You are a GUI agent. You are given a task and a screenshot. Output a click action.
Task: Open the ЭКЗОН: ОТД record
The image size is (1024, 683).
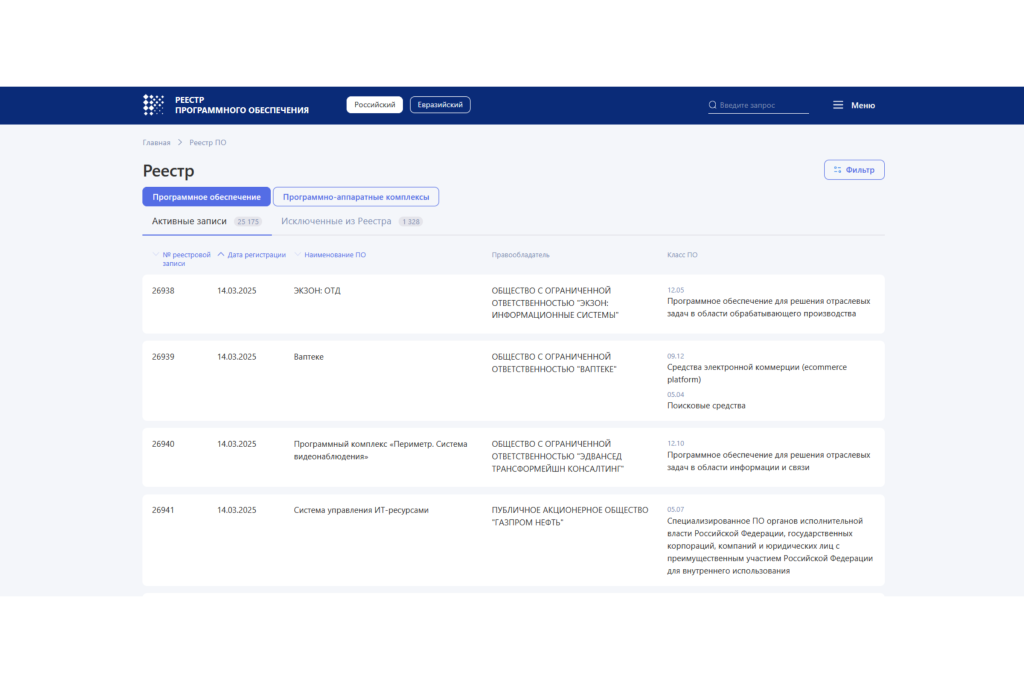[x=317, y=291]
